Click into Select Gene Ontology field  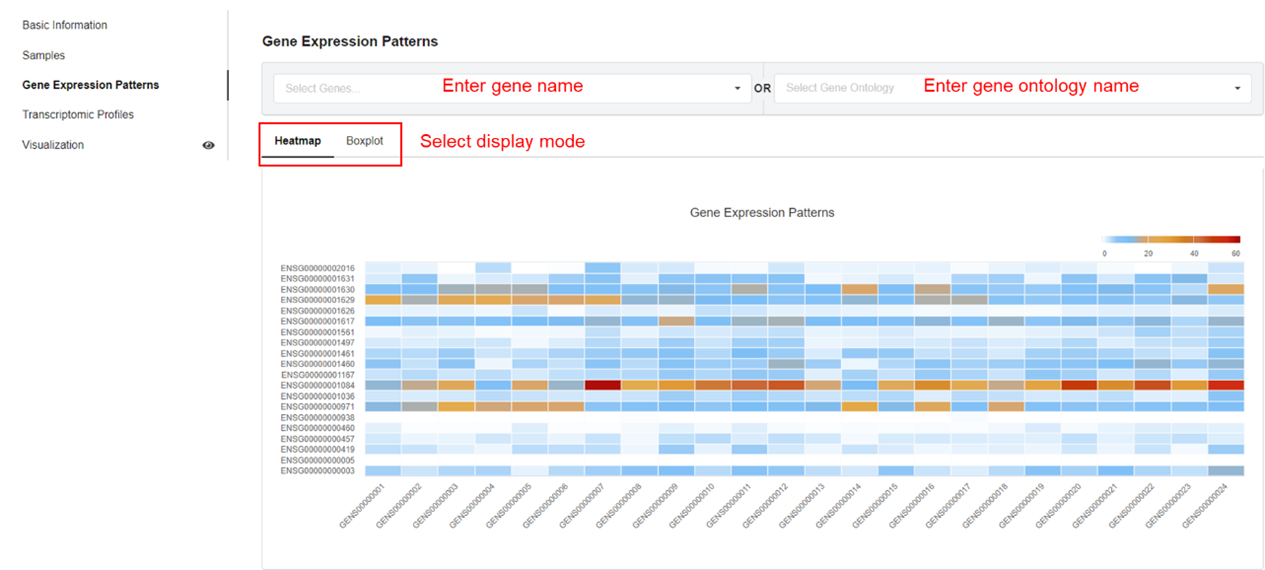pos(1000,88)
